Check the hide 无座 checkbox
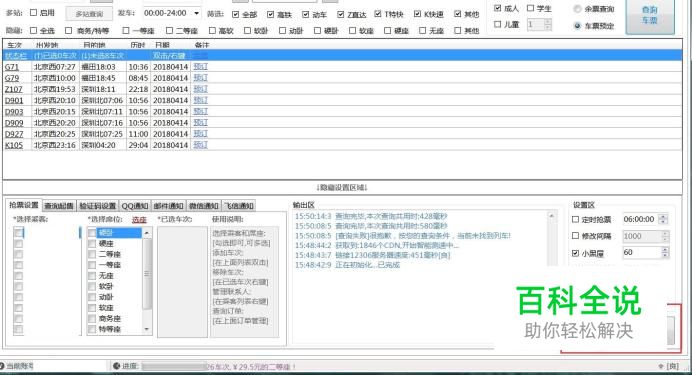This screenshot has width=692, height=375. pos(423,30)
